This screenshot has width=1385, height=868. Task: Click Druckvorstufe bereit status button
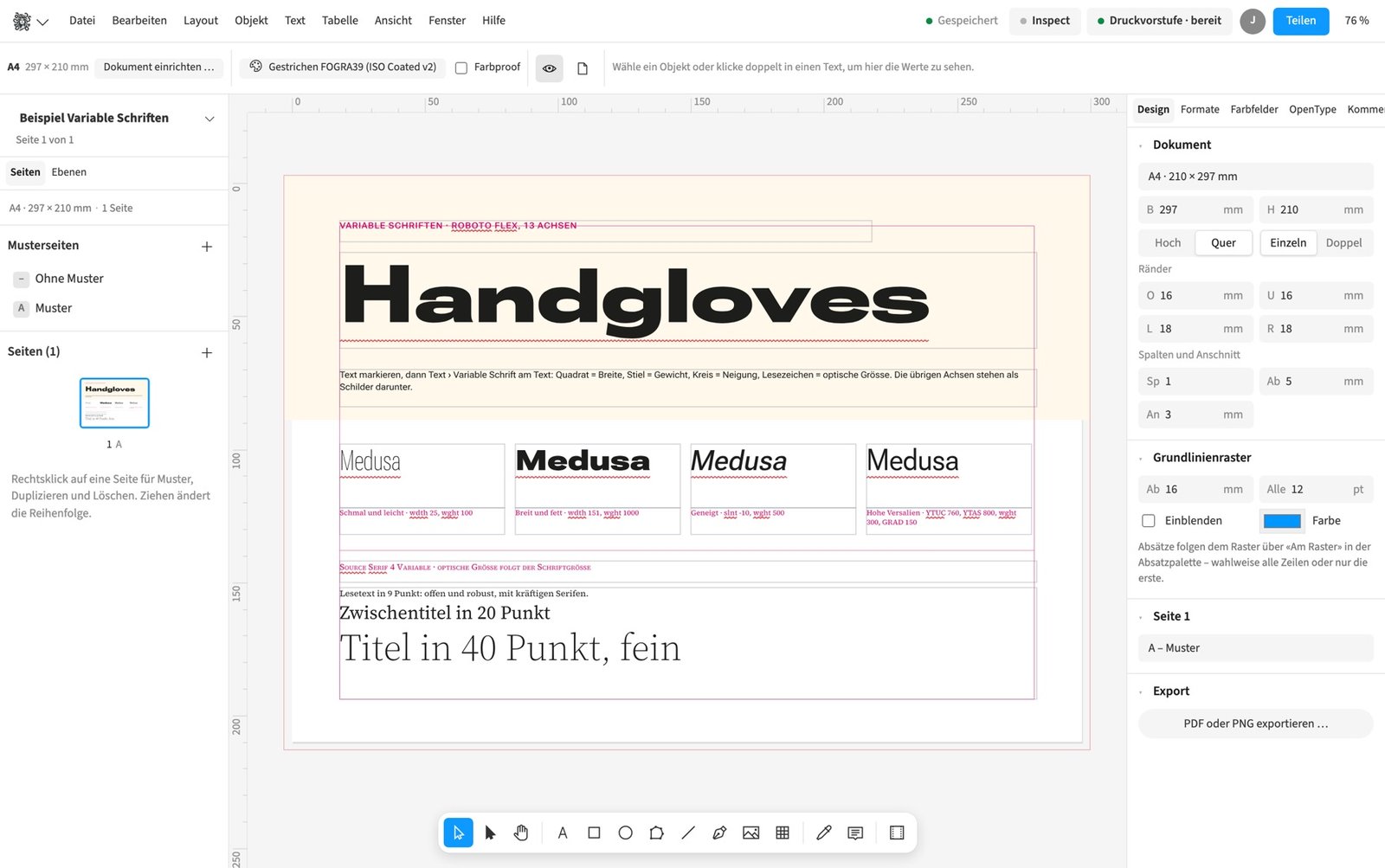(x=1159, y=21)
